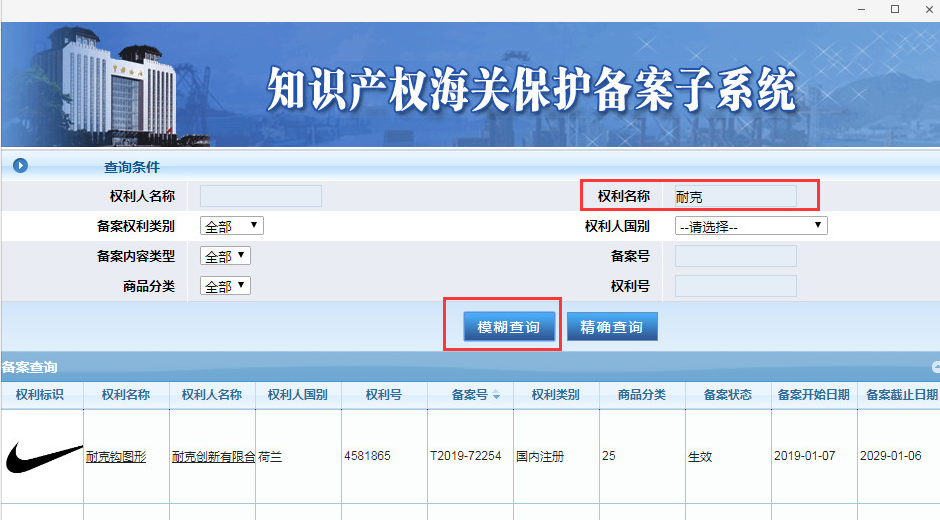
Task: Click the Nike swoosh trademark image
Action: [43, 457]
